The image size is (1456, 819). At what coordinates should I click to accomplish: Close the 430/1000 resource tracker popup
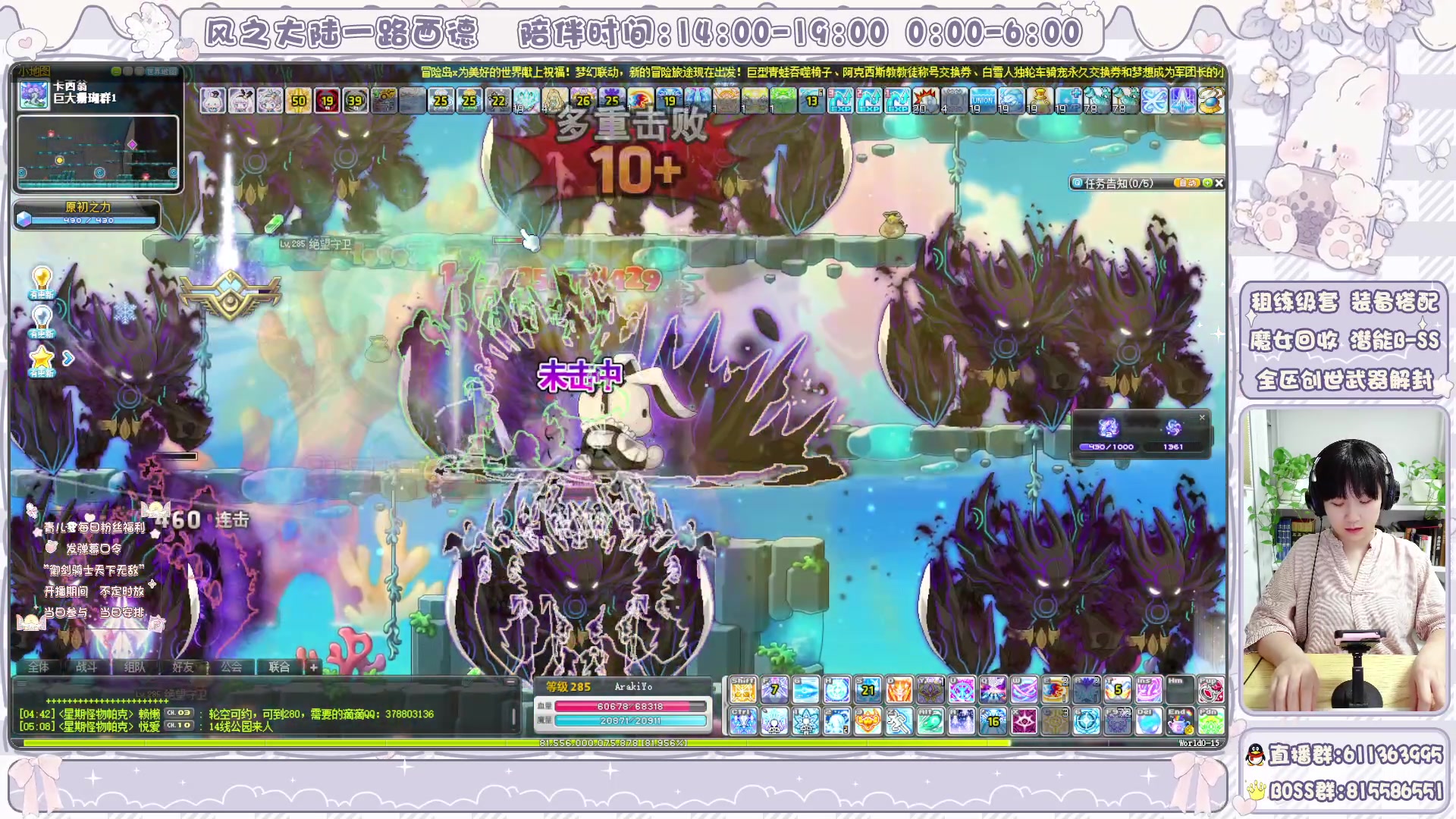(1202, 417)
